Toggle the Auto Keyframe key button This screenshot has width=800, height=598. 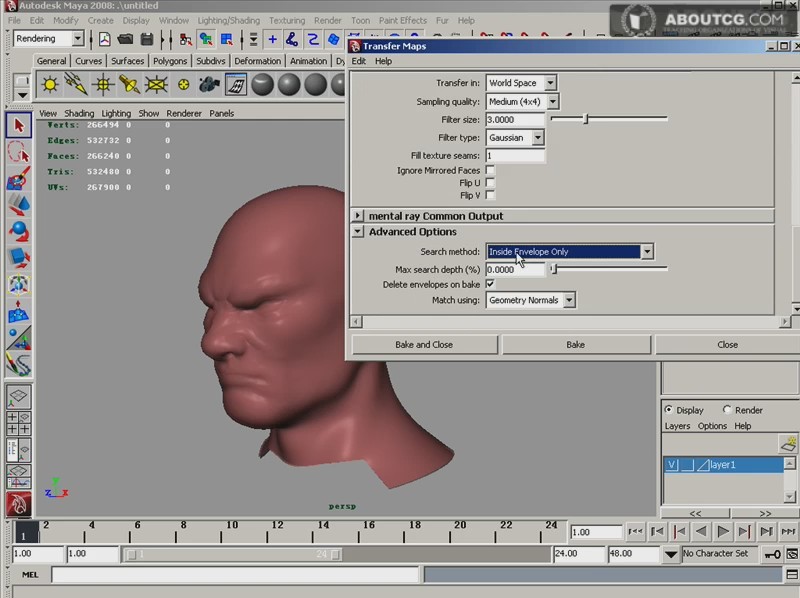[x=771, y=554]
